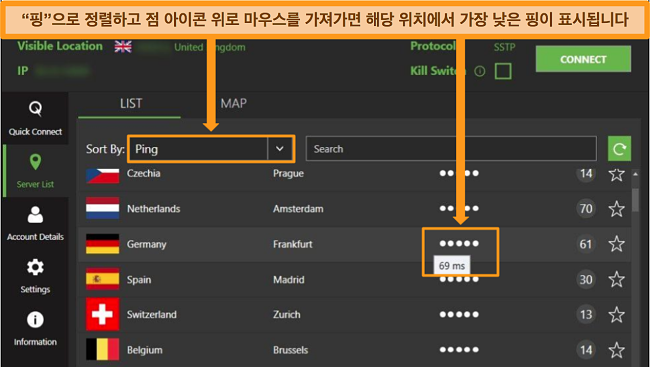Select the Switzerland server row

click(354, 314)
